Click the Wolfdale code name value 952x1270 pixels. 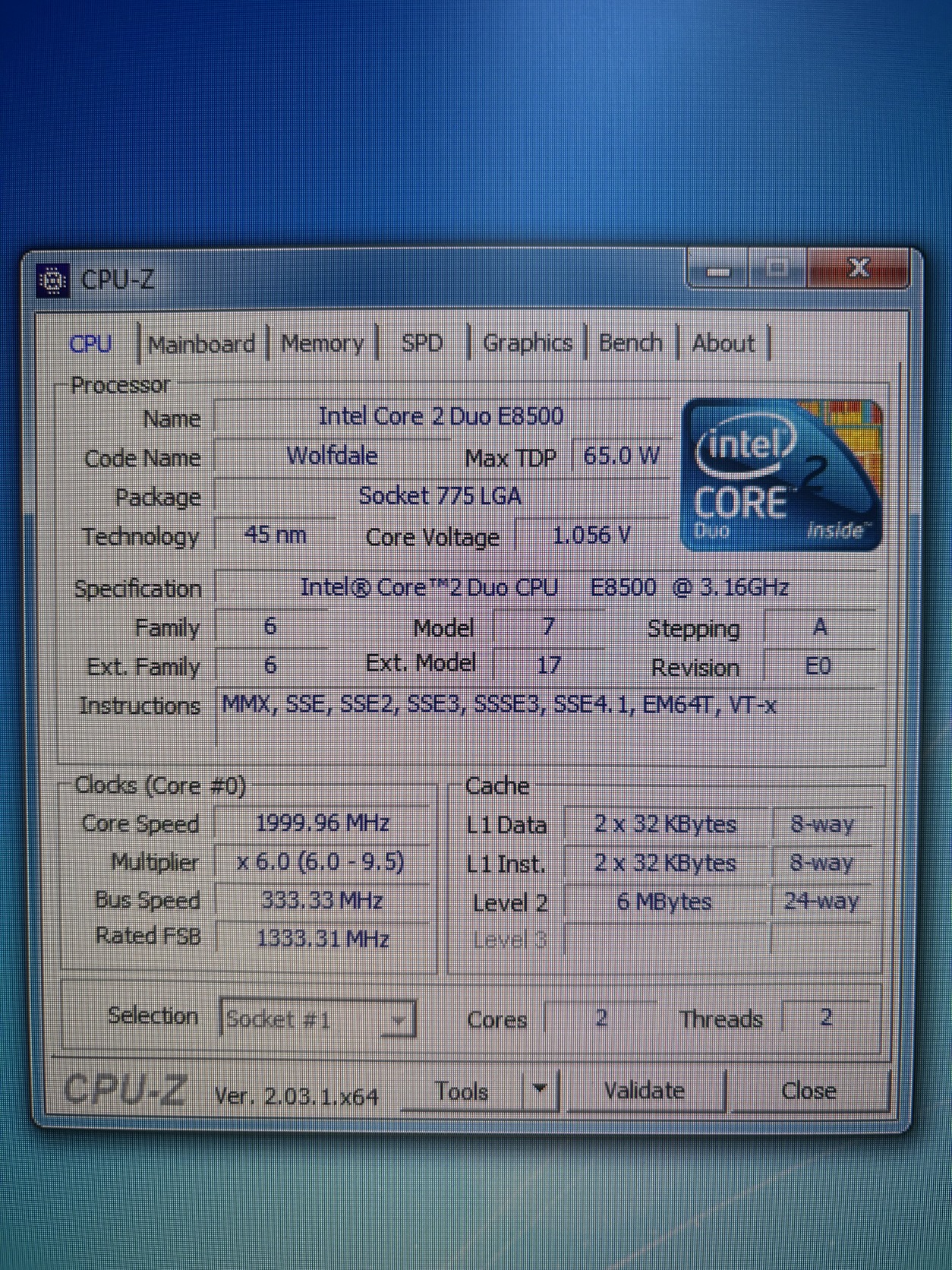coord(332,456)
